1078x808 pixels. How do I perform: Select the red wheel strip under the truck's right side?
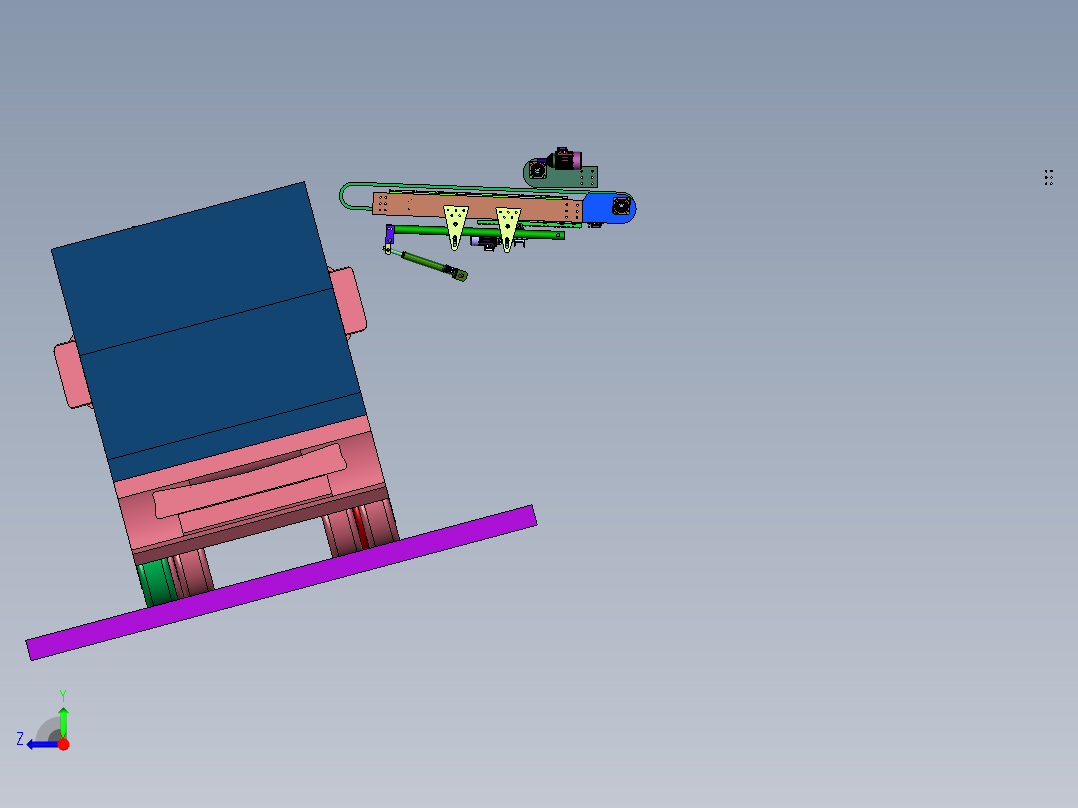tap(360, 527)
